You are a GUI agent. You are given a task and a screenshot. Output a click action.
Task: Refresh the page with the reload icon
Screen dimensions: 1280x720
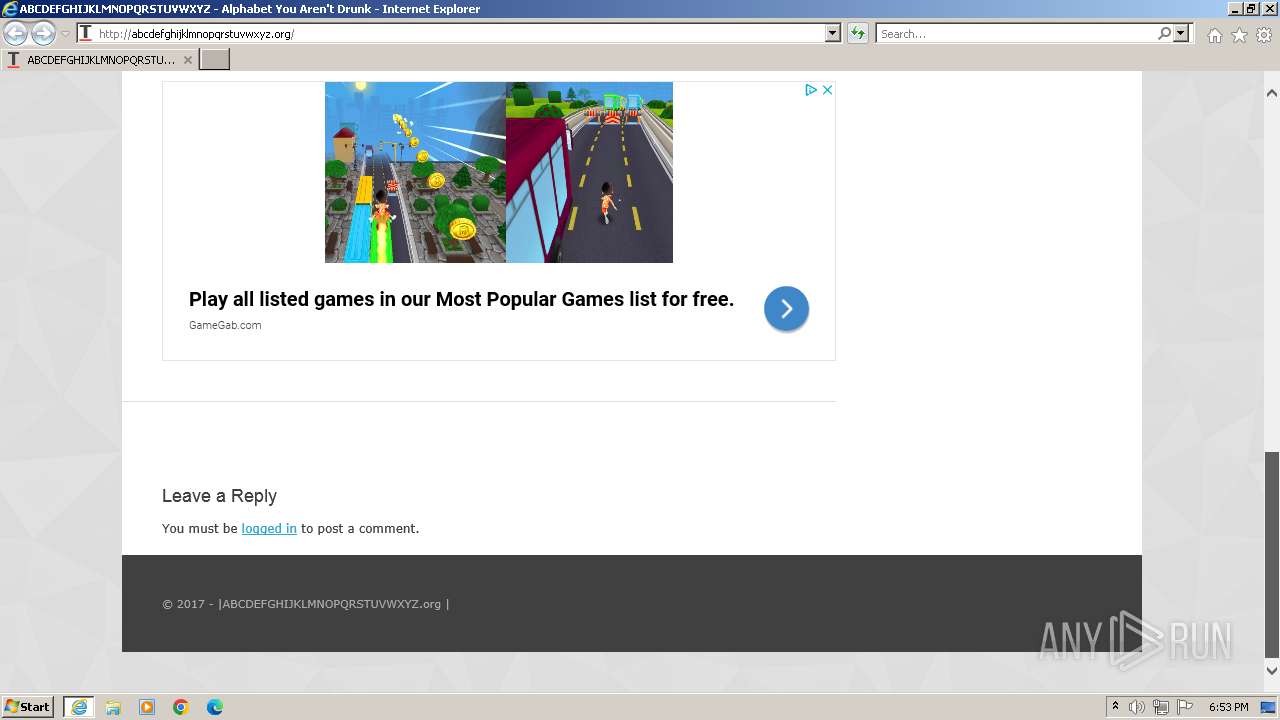click(x=858, y=34)
